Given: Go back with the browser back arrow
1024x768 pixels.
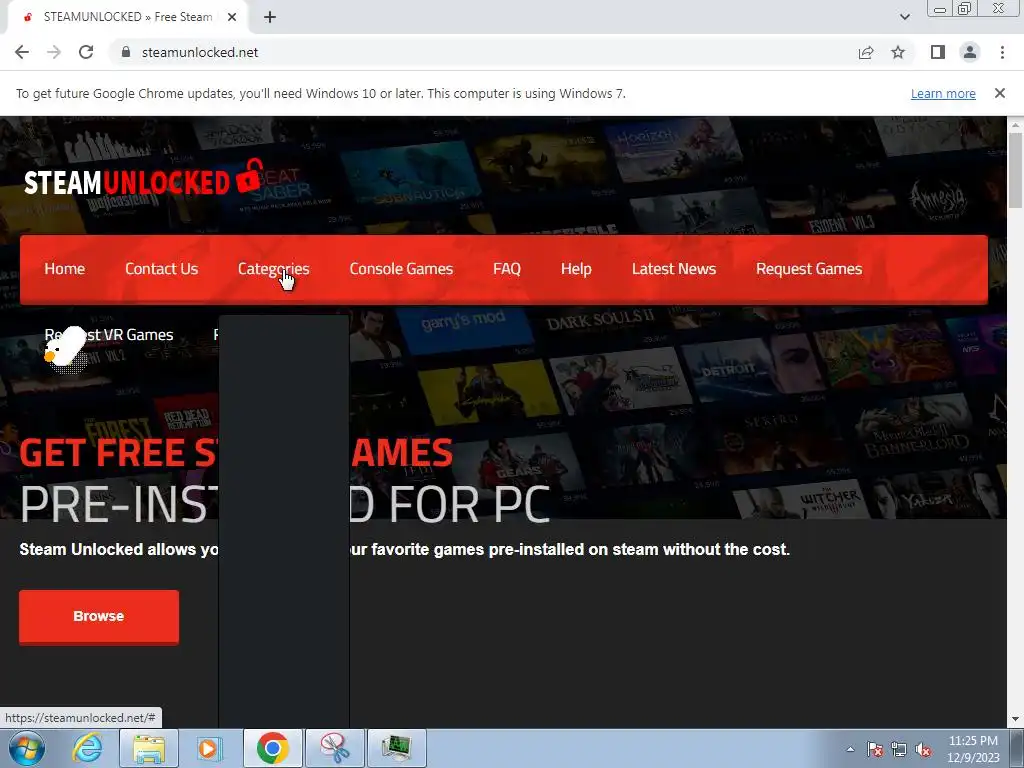Looking at the screenshot, I should point(22,52).
